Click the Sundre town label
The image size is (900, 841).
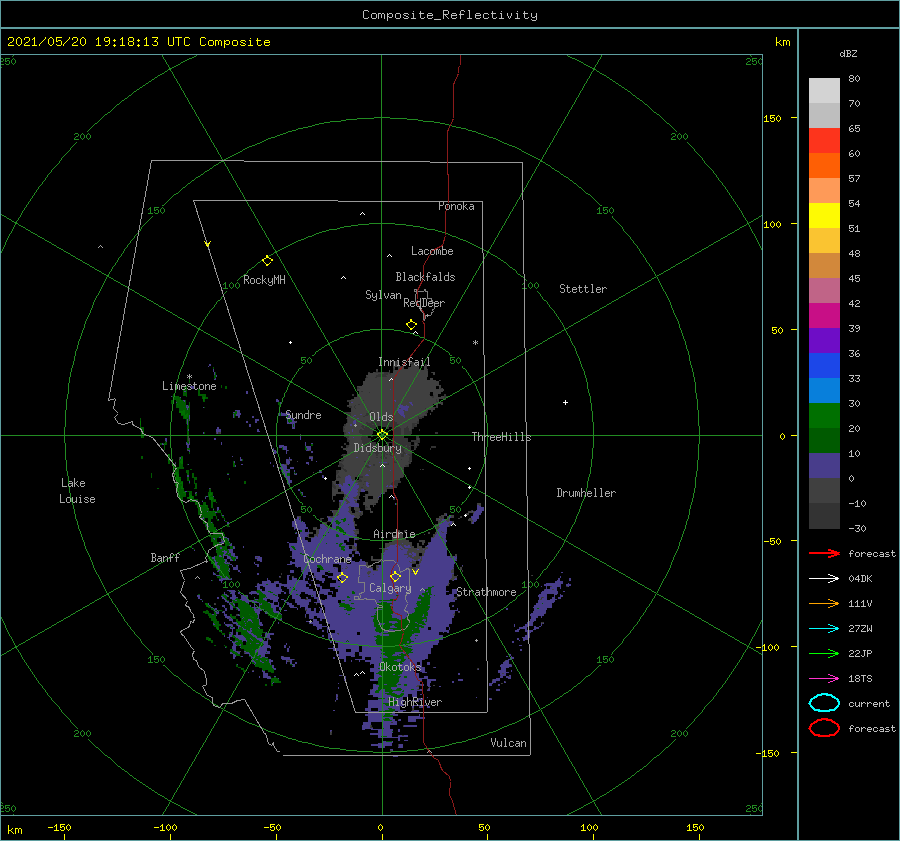coord(304,414)
